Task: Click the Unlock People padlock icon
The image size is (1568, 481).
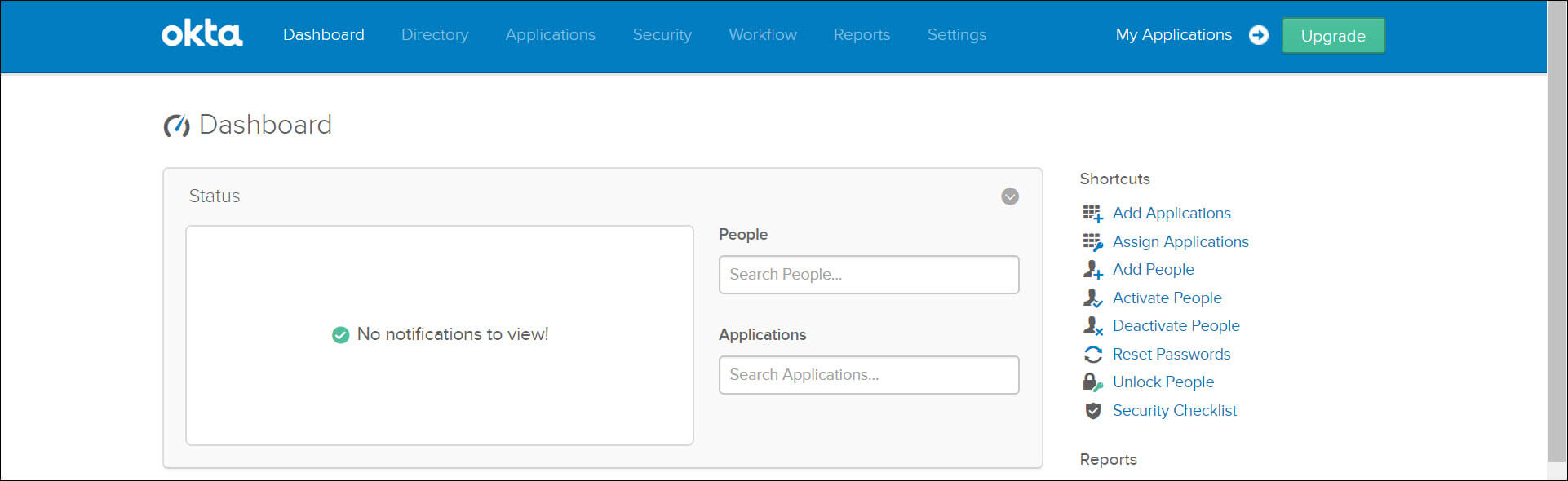Action: click(1092, 382)
